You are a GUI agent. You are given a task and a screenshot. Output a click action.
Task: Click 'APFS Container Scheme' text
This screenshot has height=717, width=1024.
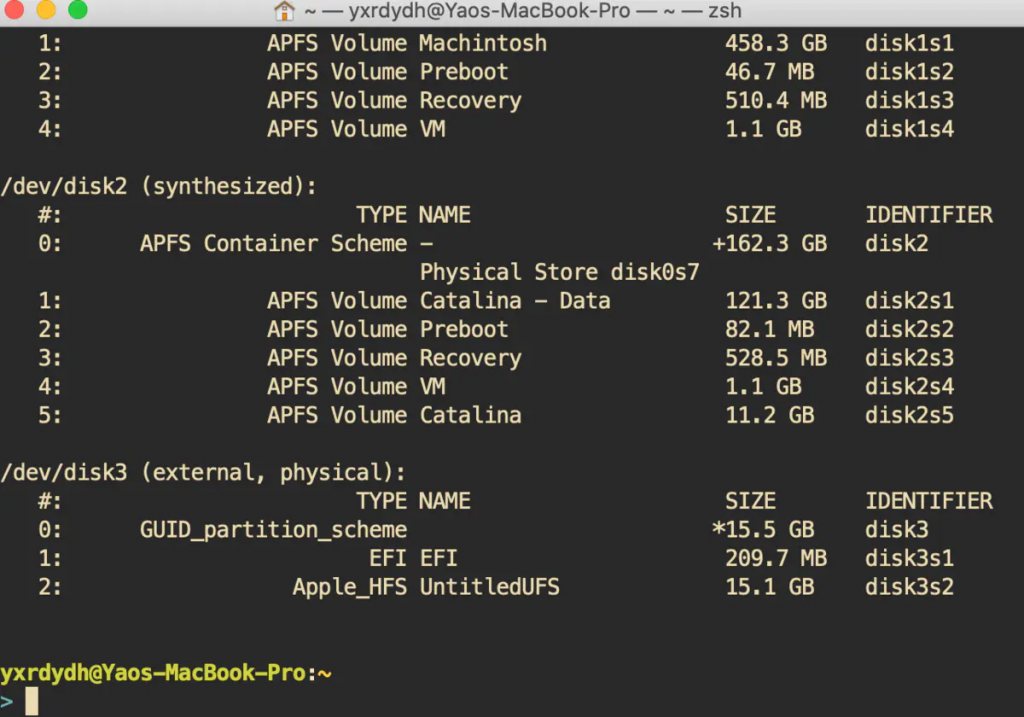(x=273, y=244)
